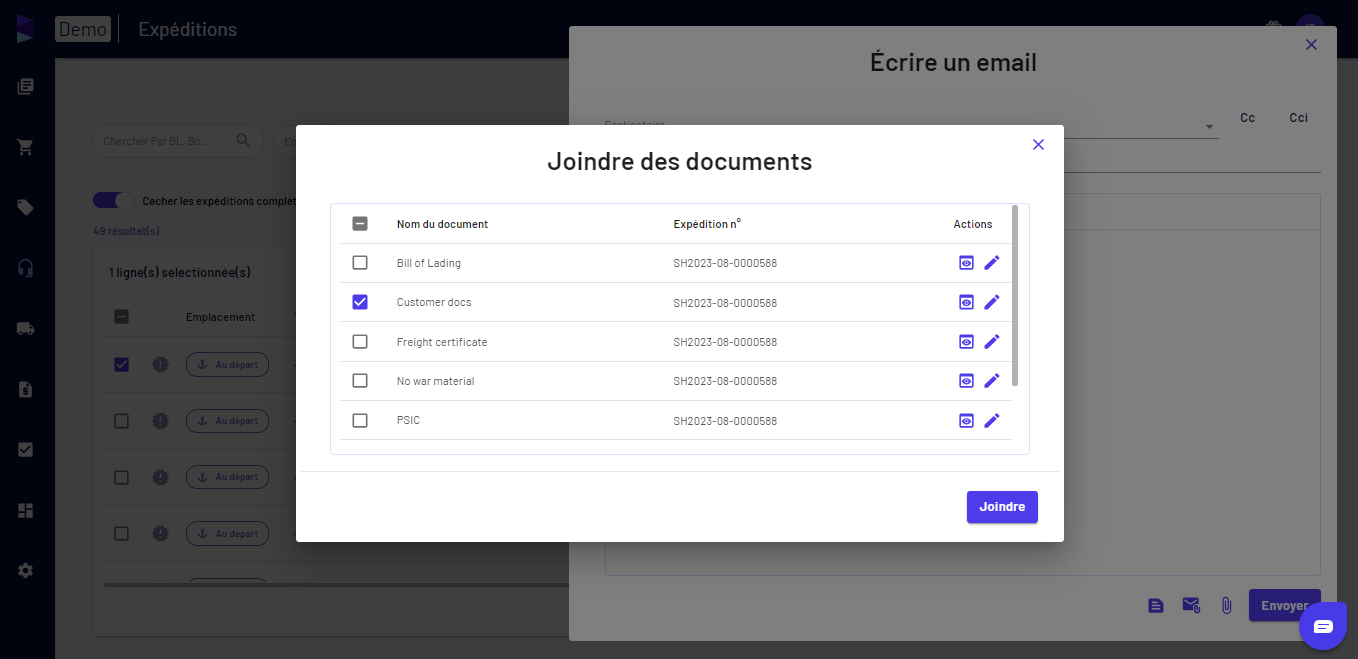Open the truck shipments sidebar icon
This screenshot has height=659, width=1358.
(26, 328)
